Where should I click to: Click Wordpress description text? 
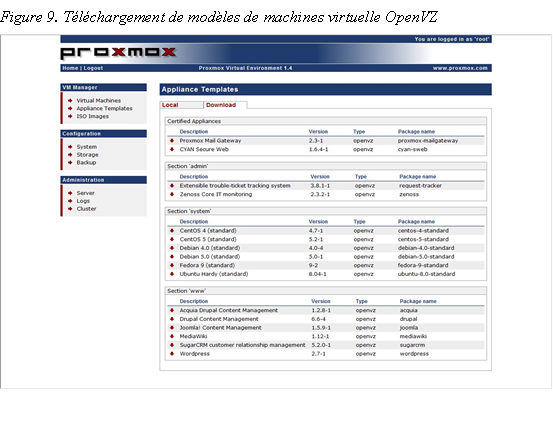coord(195,354)
